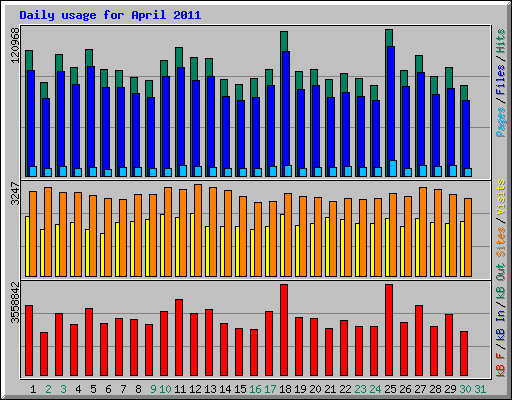This screenshot has height=400, width=512.
Task: Select the 120968 axis value
Action: coord(15,45)
